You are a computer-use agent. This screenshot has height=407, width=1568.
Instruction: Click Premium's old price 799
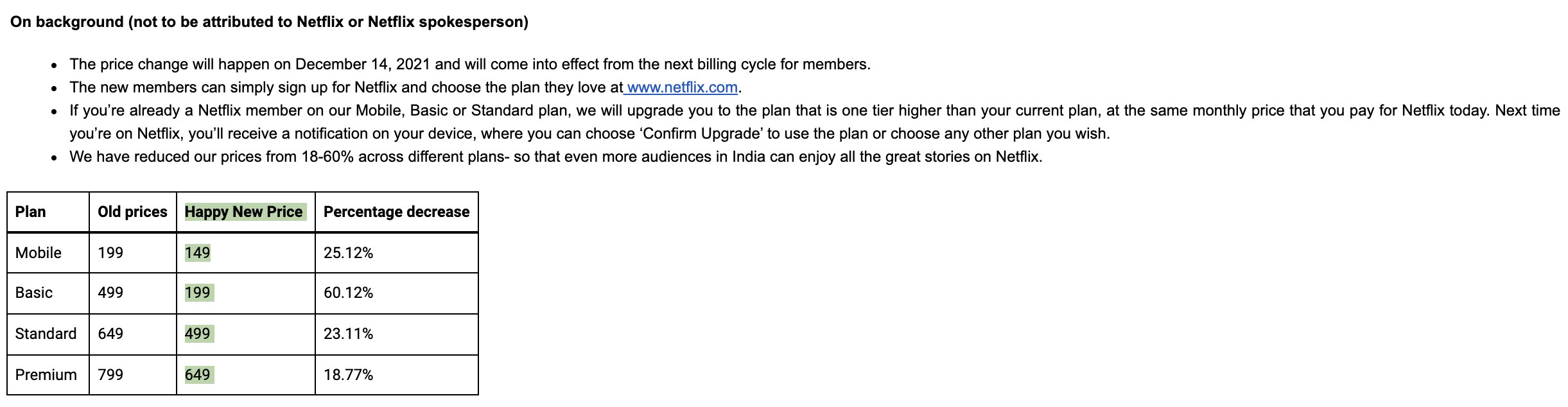110,375
